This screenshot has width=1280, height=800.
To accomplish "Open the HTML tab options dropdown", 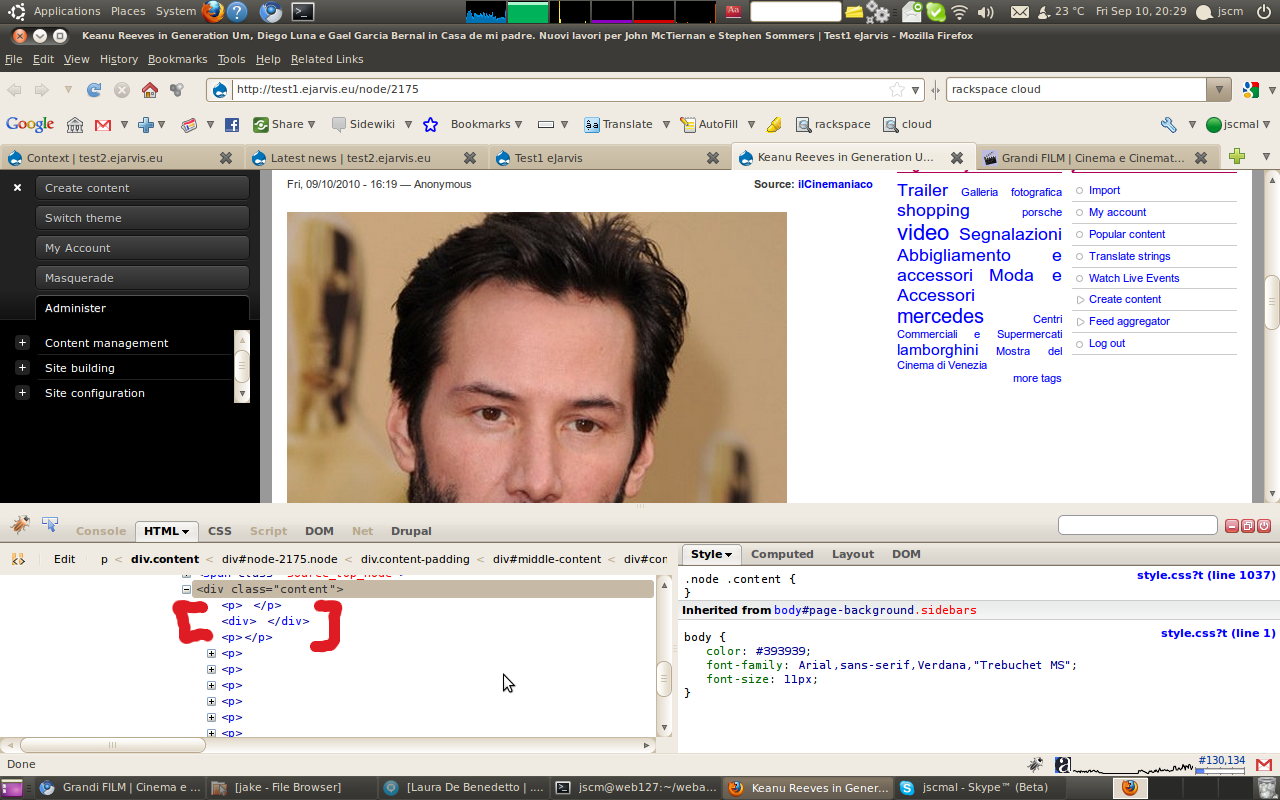I will coord(186,532).
